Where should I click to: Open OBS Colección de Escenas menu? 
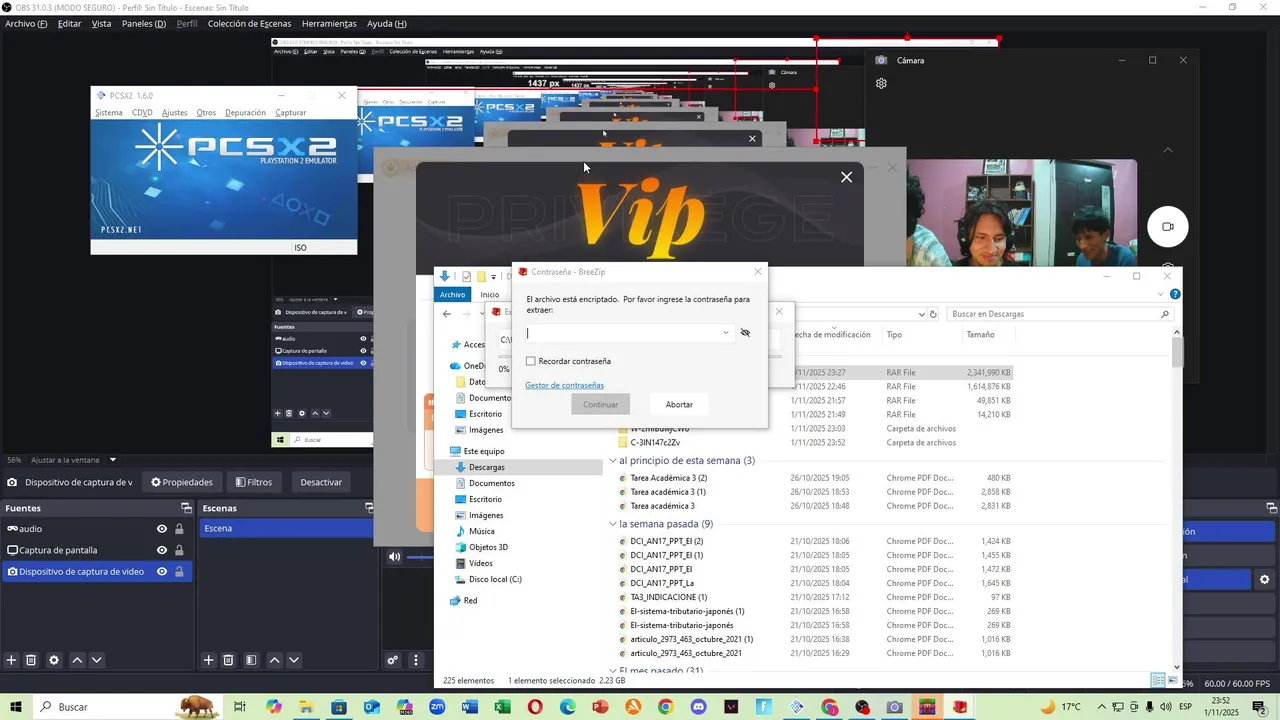coord(250,23)
